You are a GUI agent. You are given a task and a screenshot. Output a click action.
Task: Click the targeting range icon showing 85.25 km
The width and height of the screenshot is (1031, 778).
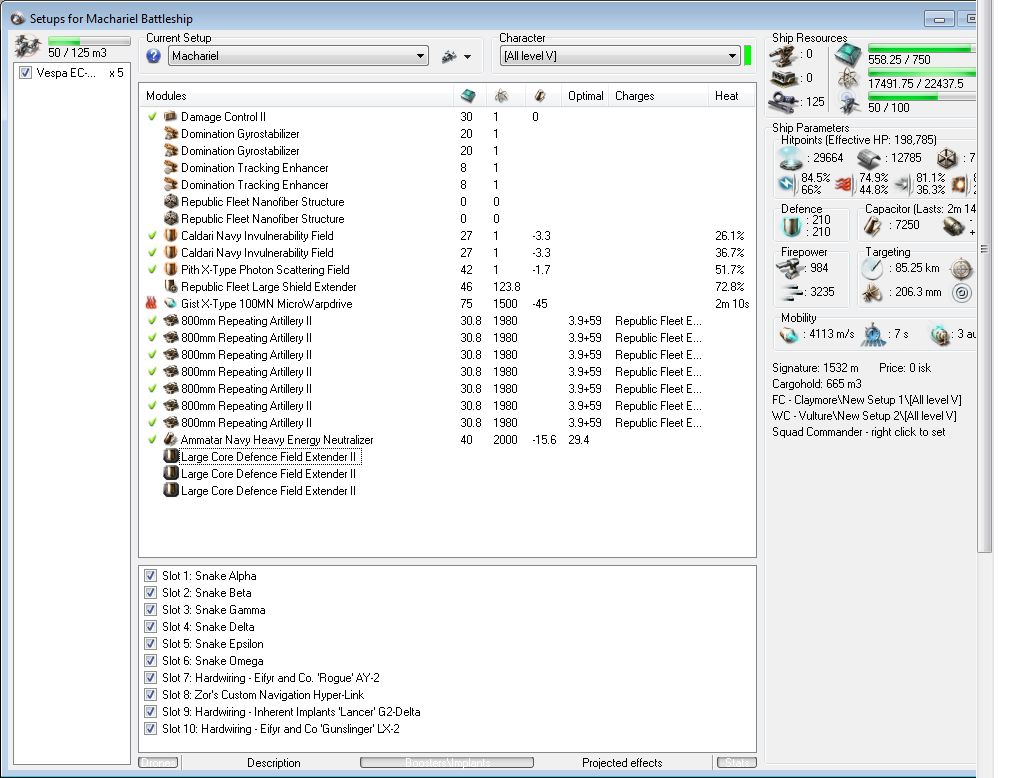click(873, 268)
